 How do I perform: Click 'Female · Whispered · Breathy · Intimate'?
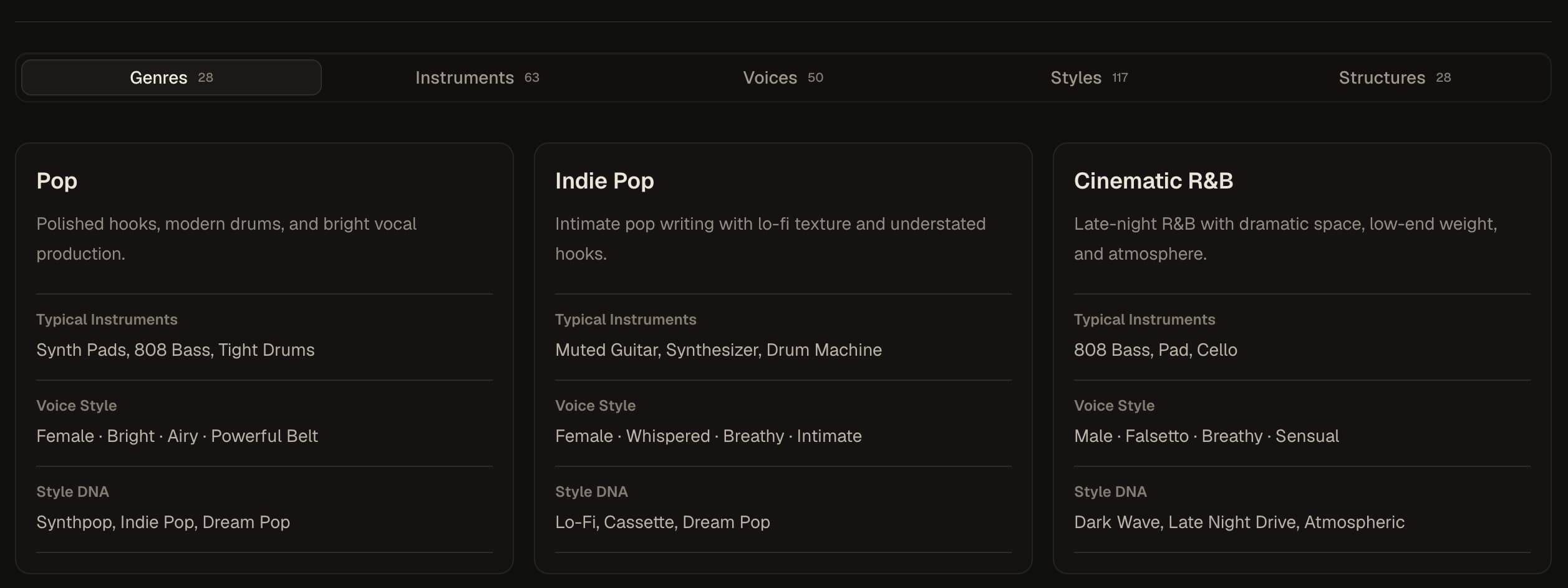point(709,436)
